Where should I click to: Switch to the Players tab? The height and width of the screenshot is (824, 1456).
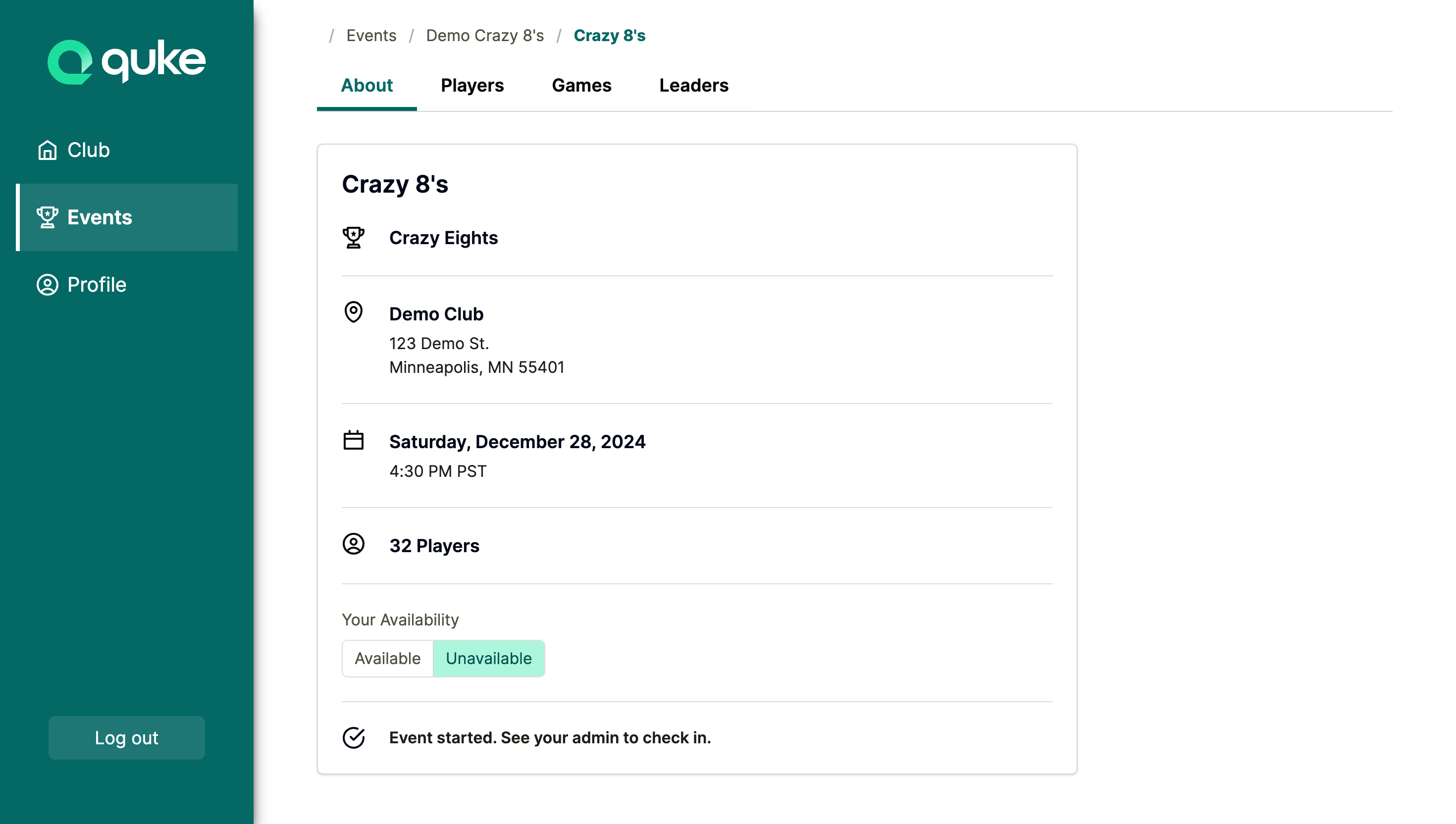[472, 86]
